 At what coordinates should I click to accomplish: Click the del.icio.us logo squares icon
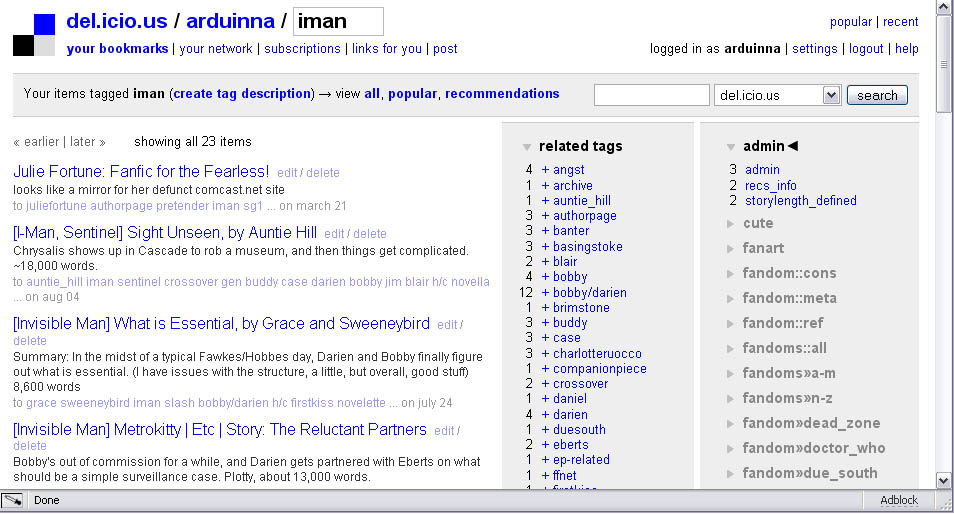point(34,35)
